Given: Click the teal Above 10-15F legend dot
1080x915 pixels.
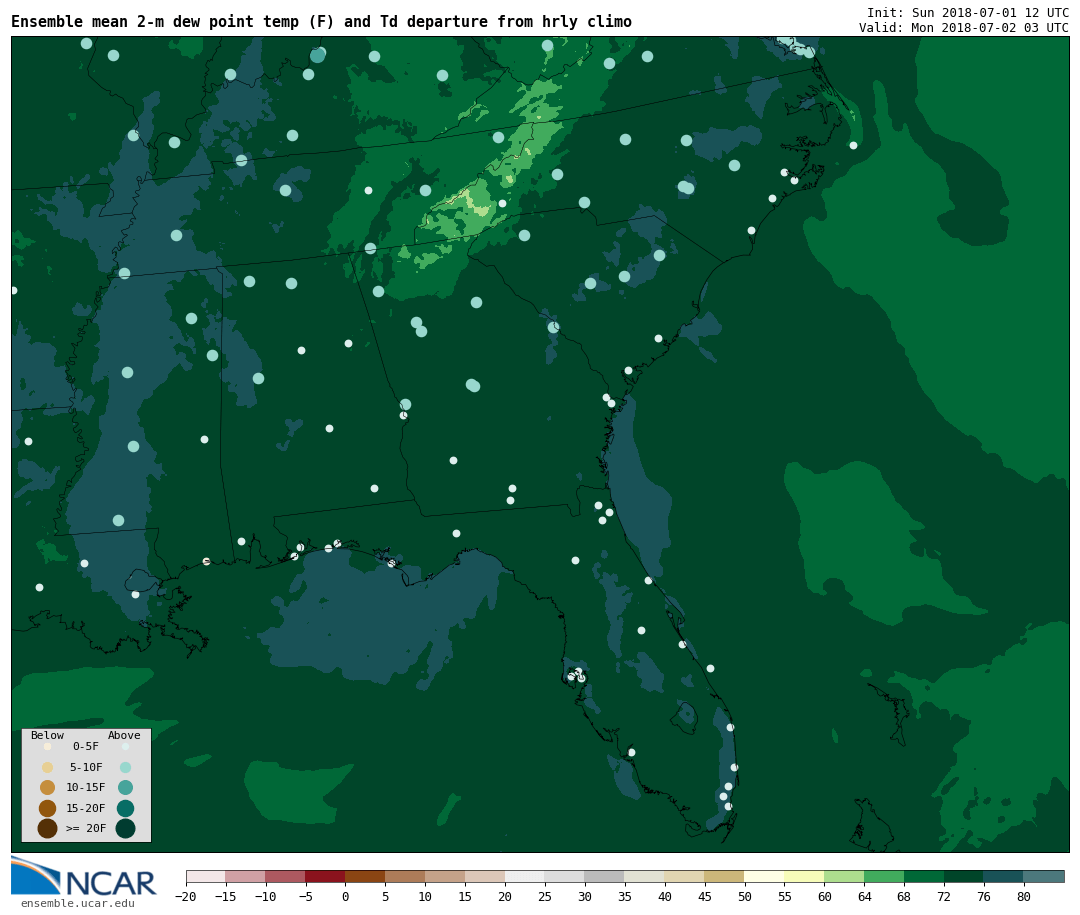Looking at the screenshot, I should 125,788.
